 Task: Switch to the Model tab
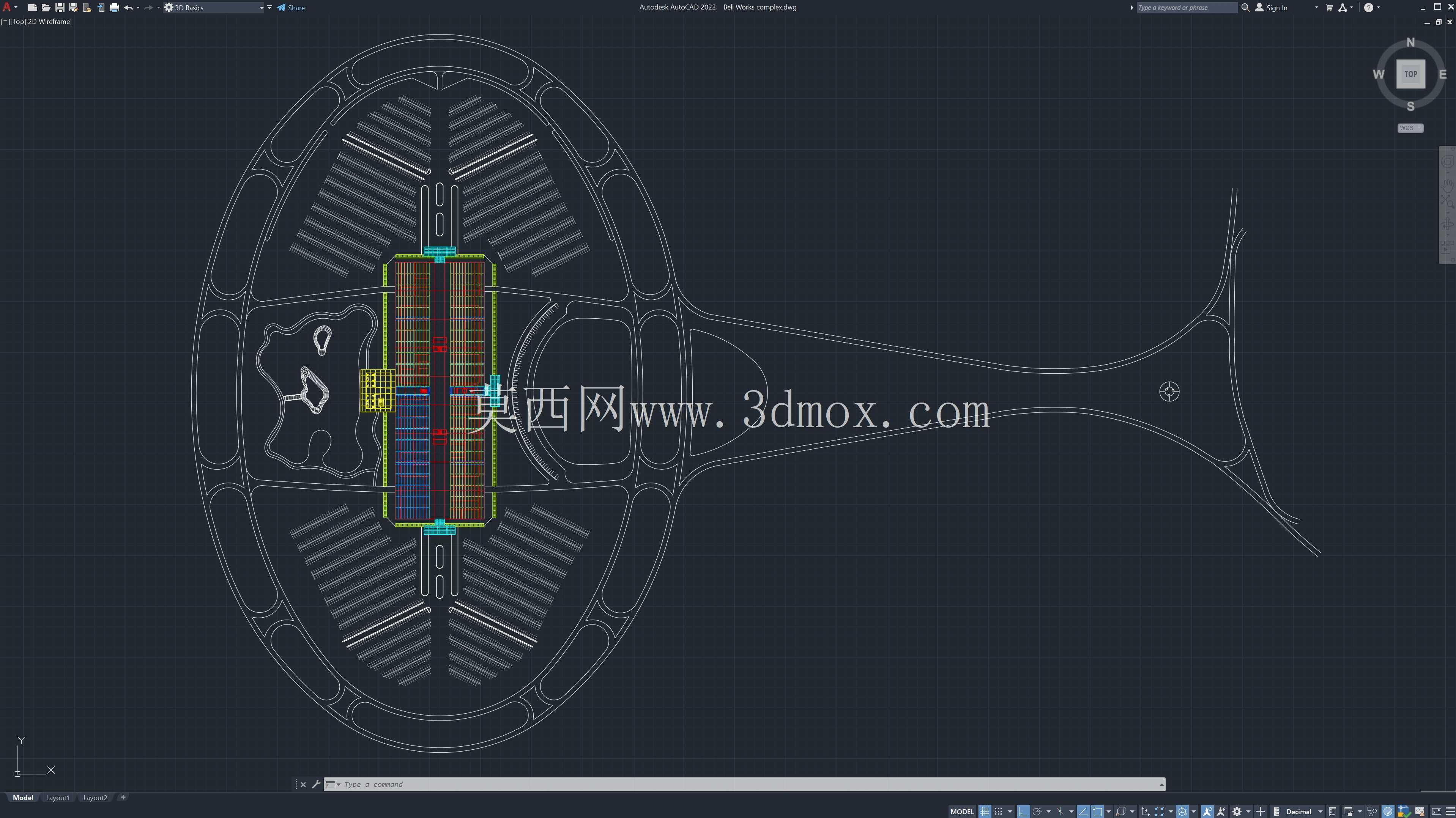(23, 798)
